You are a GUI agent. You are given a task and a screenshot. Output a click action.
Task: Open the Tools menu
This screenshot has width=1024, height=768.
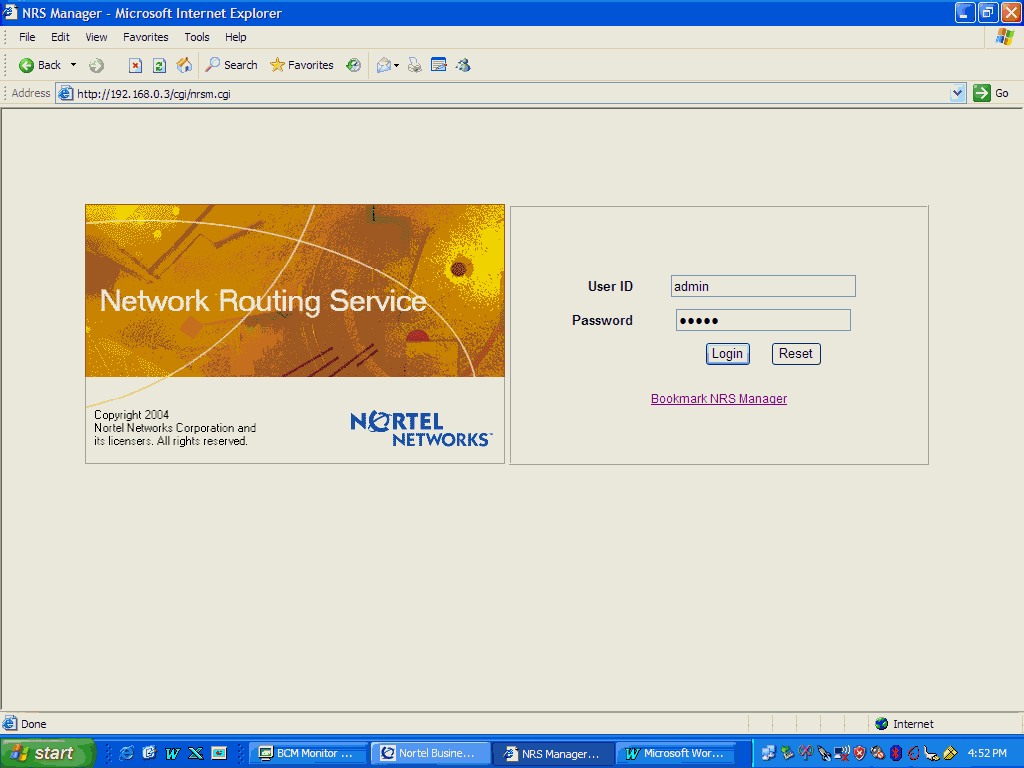[197, 37]
